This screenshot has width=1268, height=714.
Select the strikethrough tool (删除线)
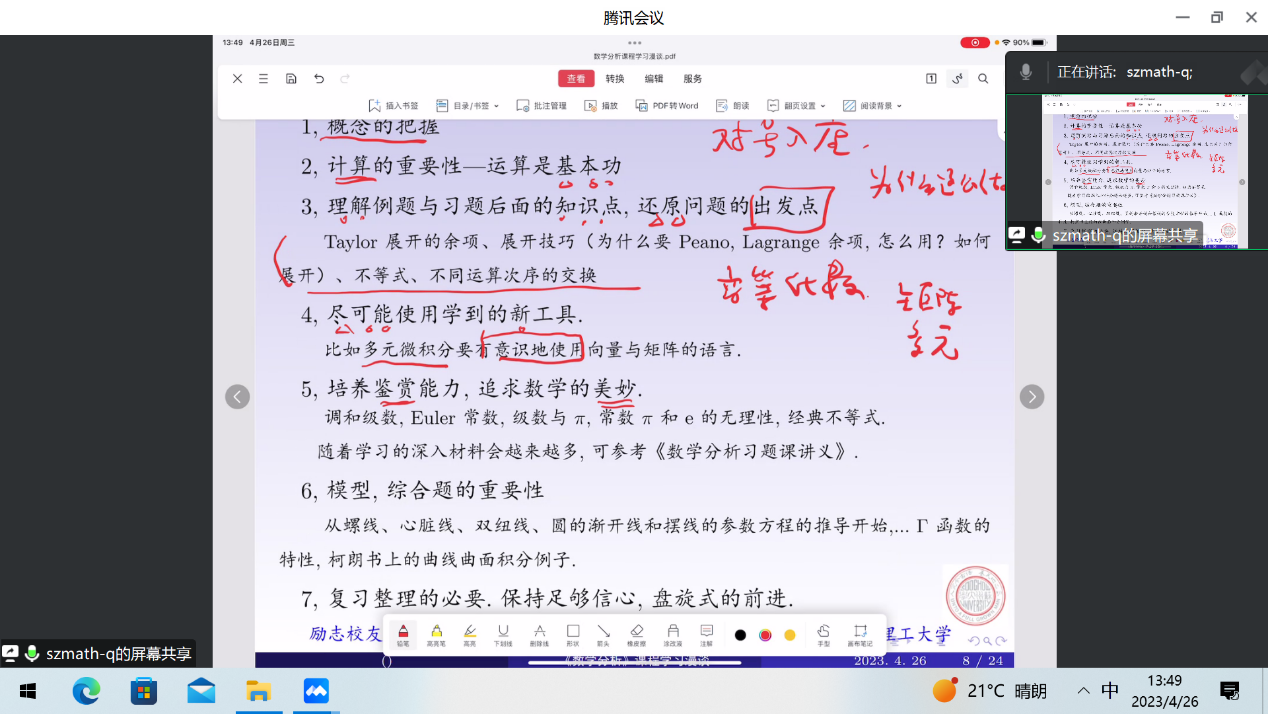539,634
